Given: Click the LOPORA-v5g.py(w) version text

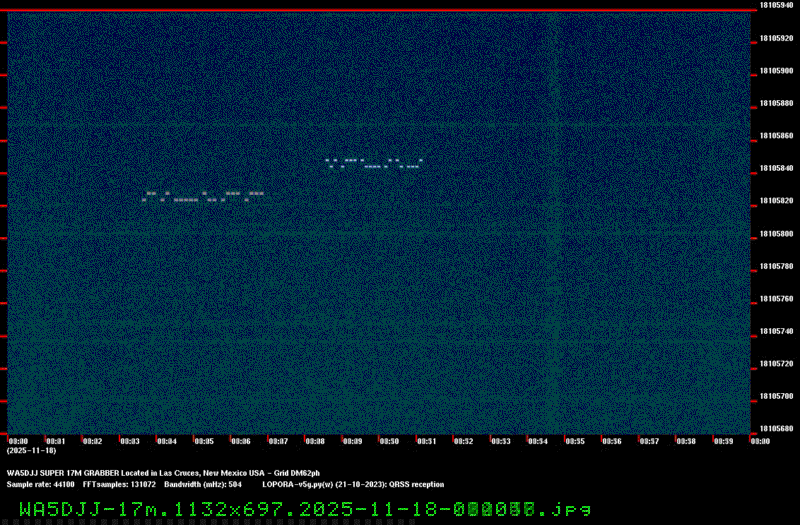Looking at the screenshot, I should pos(298,485).
